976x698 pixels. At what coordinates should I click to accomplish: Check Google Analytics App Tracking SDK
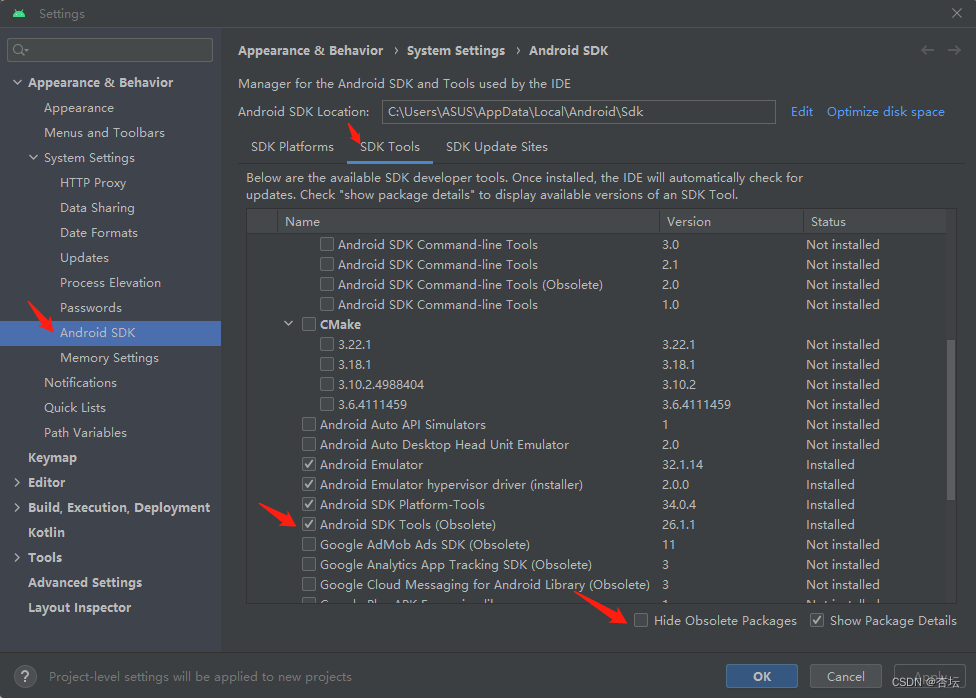point(309,564)
